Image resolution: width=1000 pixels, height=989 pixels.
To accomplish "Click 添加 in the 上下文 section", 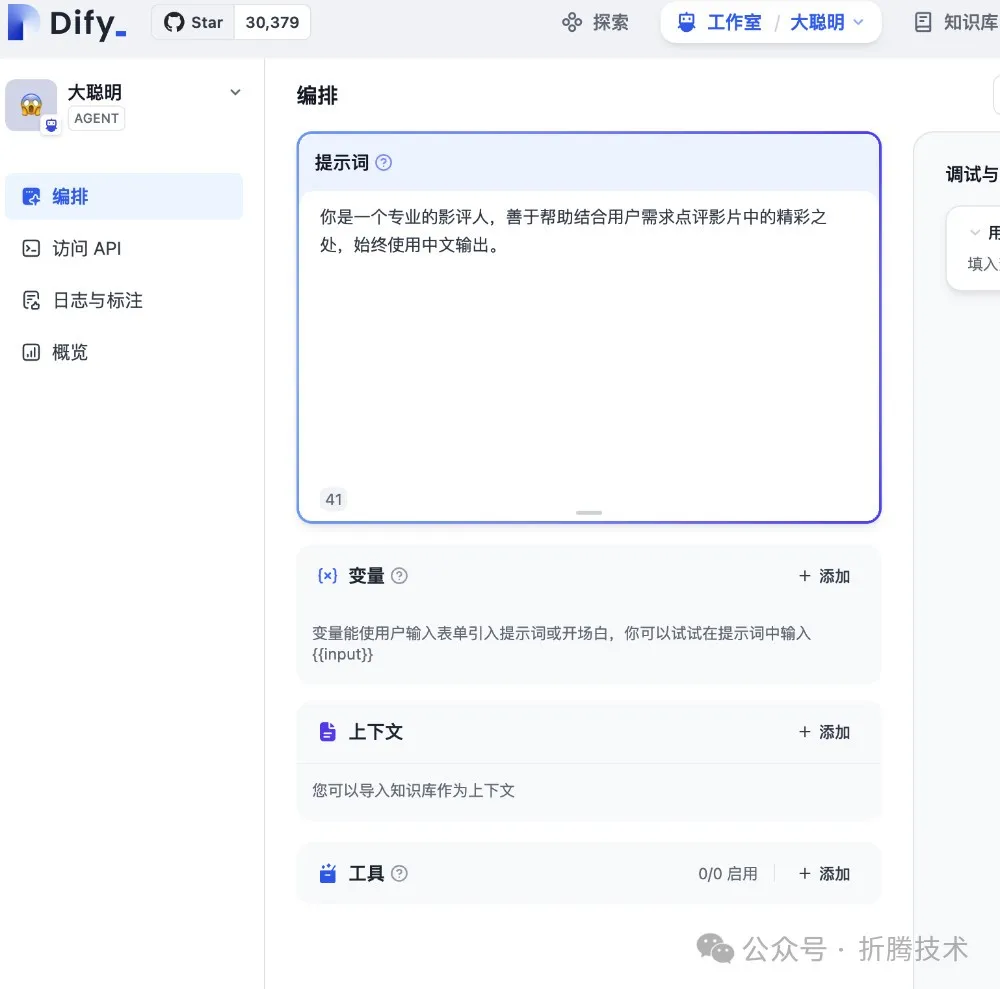I will (x=824, y=731).
